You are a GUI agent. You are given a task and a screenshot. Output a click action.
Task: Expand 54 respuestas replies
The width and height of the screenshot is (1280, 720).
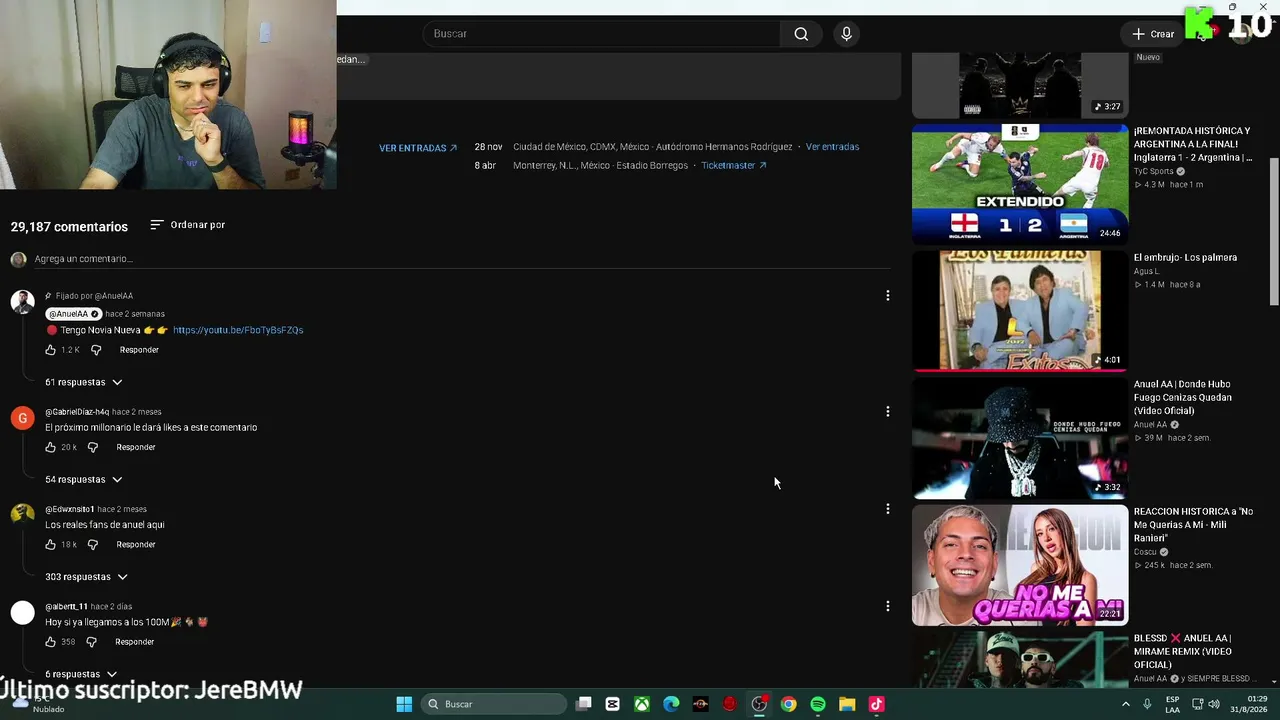(x=84, y=480)
